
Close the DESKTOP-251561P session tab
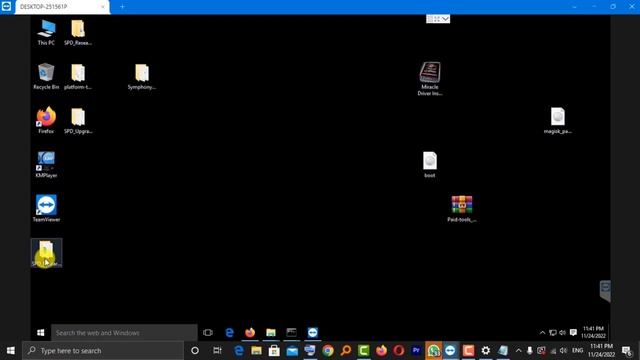(x=102, y=7)
